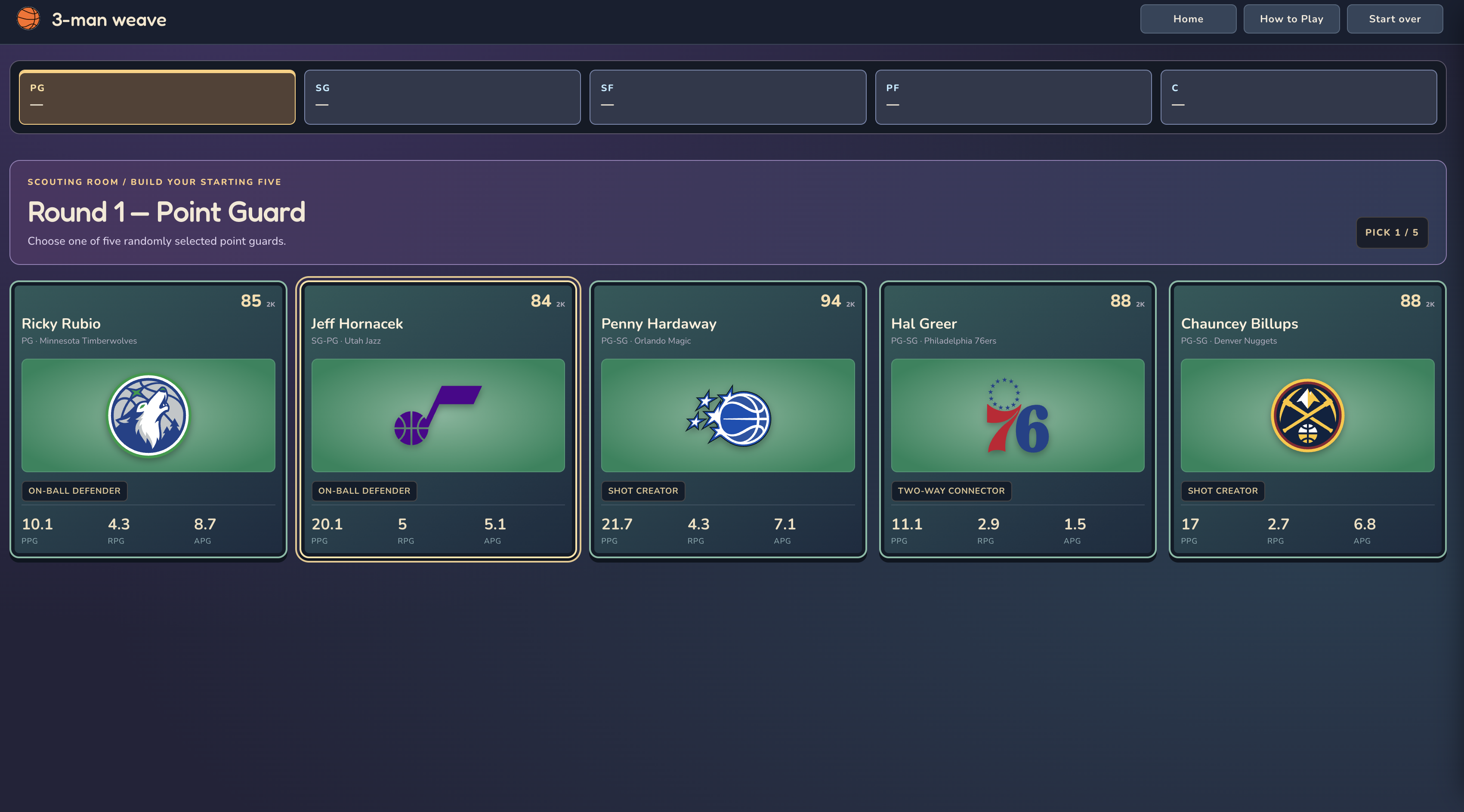Select the PG roster slot
Image resolution: width=1464 pixels, height=812 pixels.
pyautogui.click(x=157, y=97)
